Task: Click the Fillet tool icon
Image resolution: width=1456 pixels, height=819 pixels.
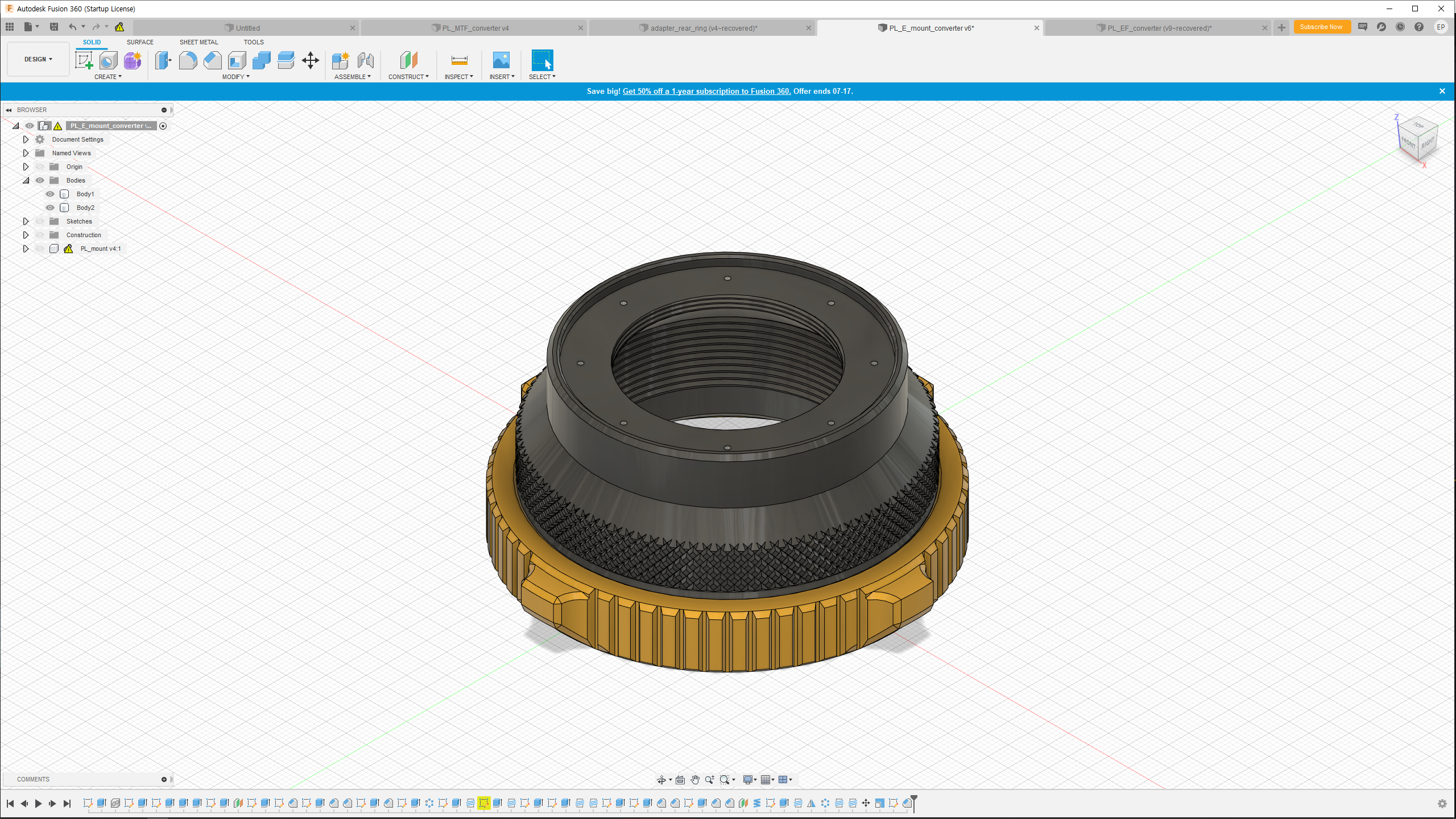Action: (x=188, y=60)
